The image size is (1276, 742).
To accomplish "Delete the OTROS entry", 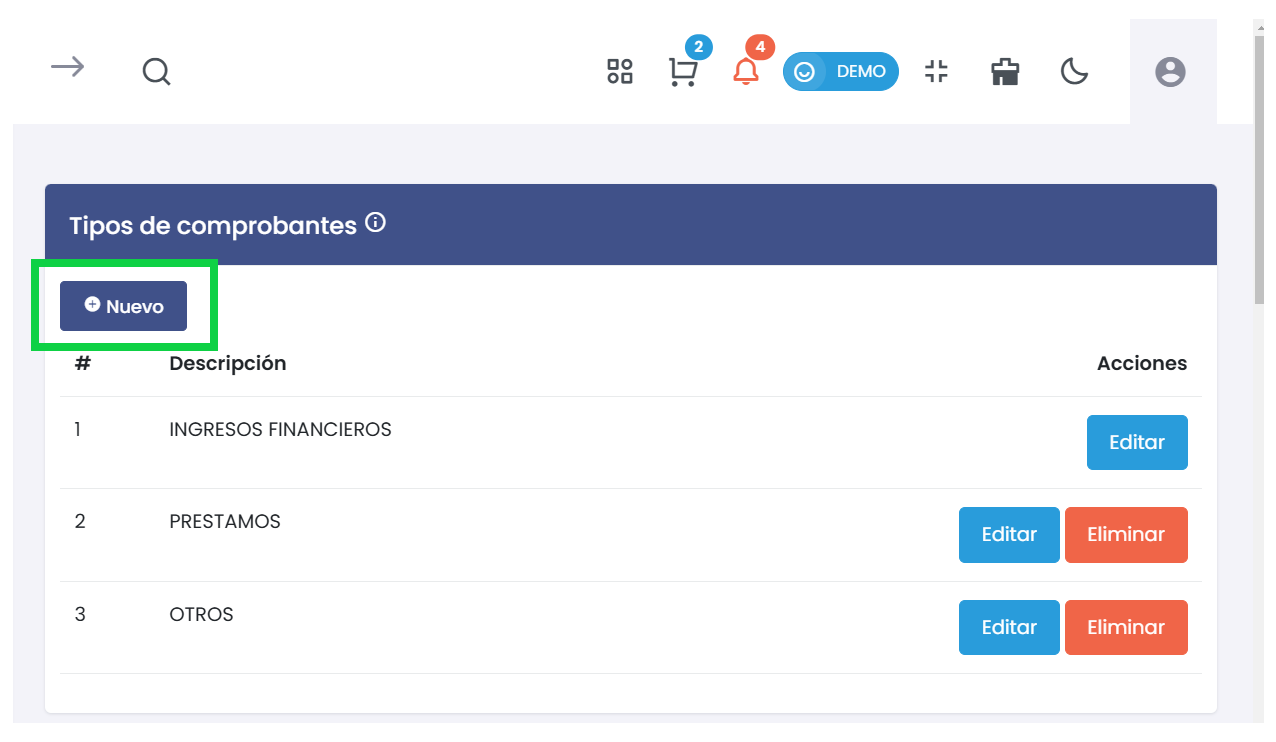I will click(1126, 627).
